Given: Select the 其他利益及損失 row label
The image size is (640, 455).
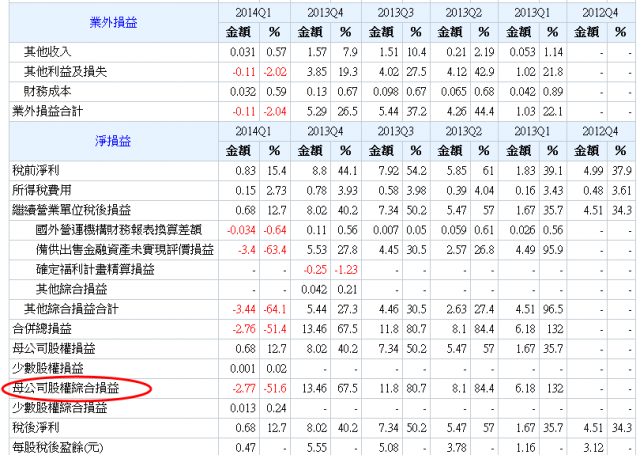Looking at the screenshot, I should pyautogui.click(x=65, y=71).
